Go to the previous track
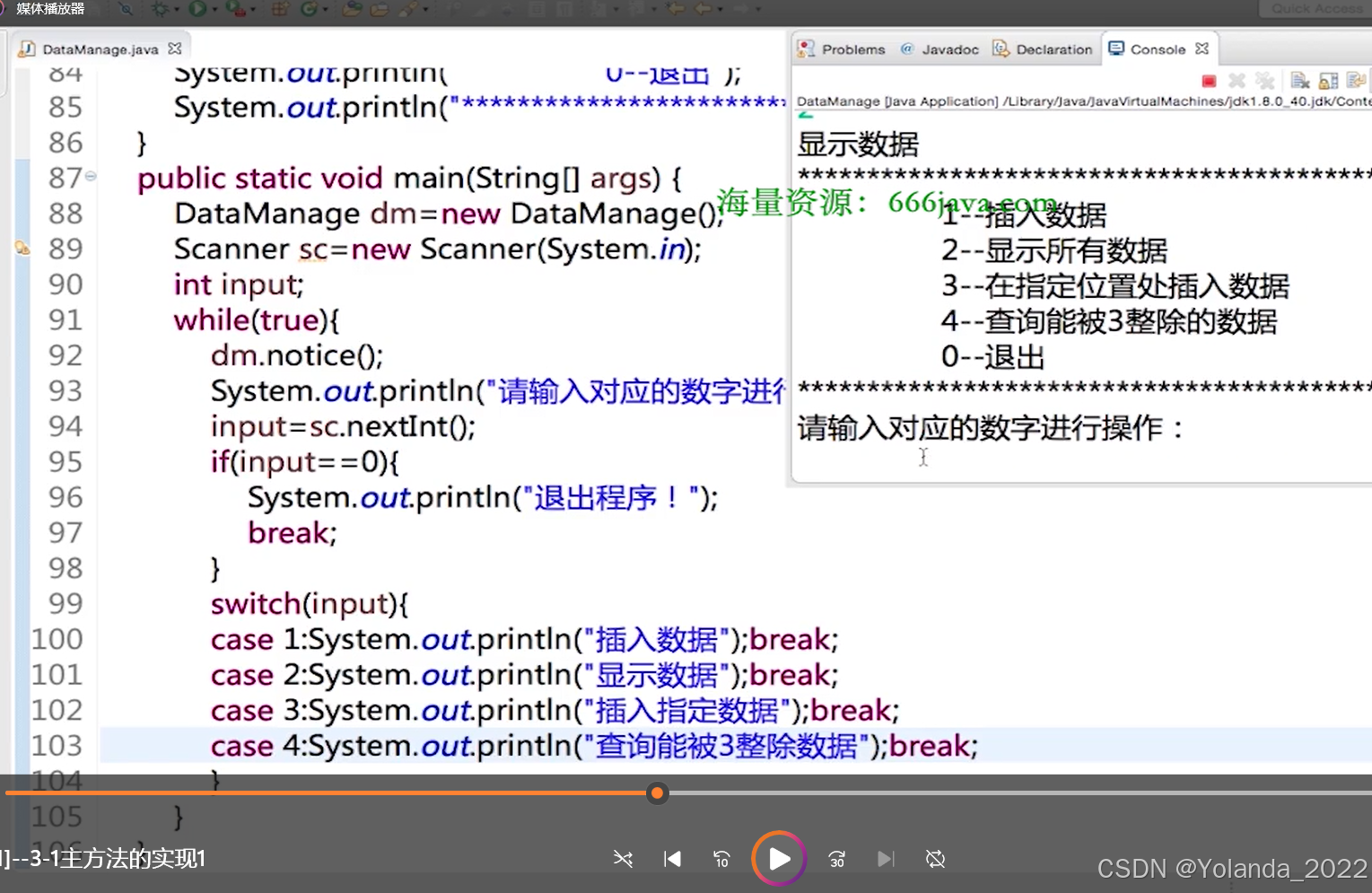Viewport: 1372px width, 893px height. pyautogui.click(x=672, y=859)
